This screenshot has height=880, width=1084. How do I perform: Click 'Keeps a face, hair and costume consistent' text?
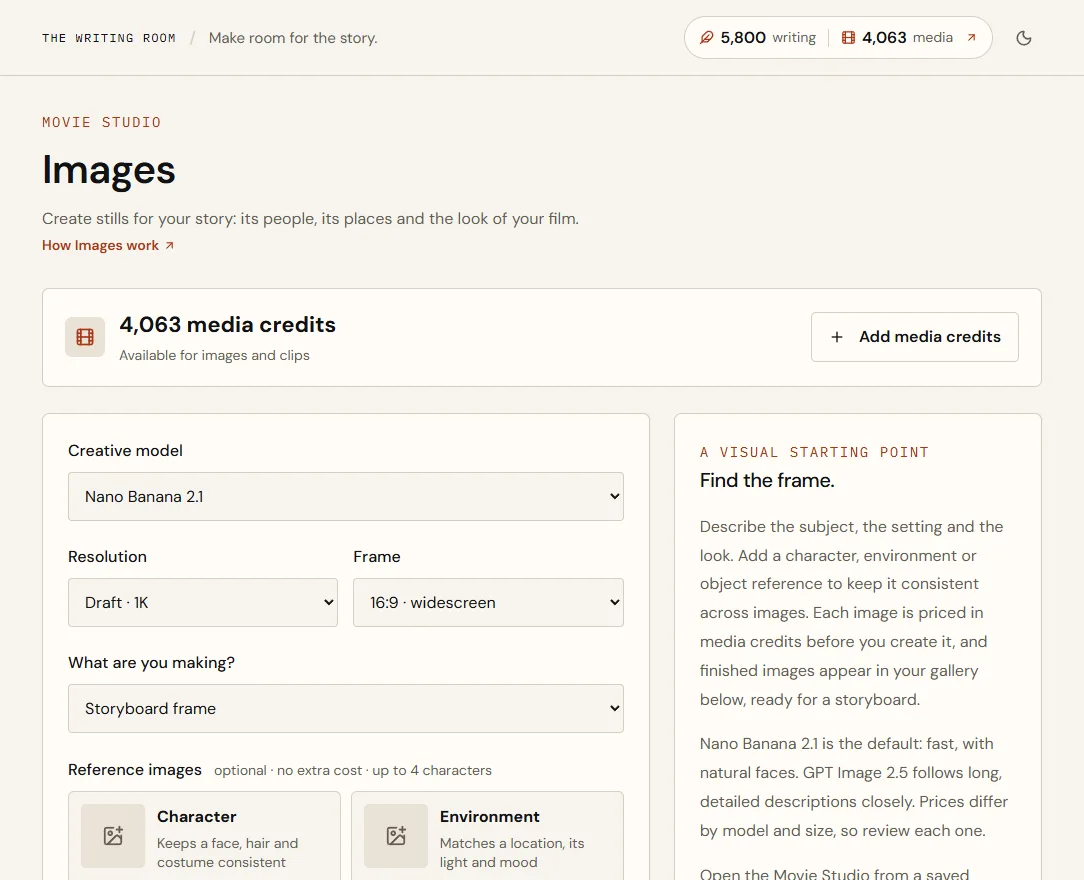[x=227, y=853]
